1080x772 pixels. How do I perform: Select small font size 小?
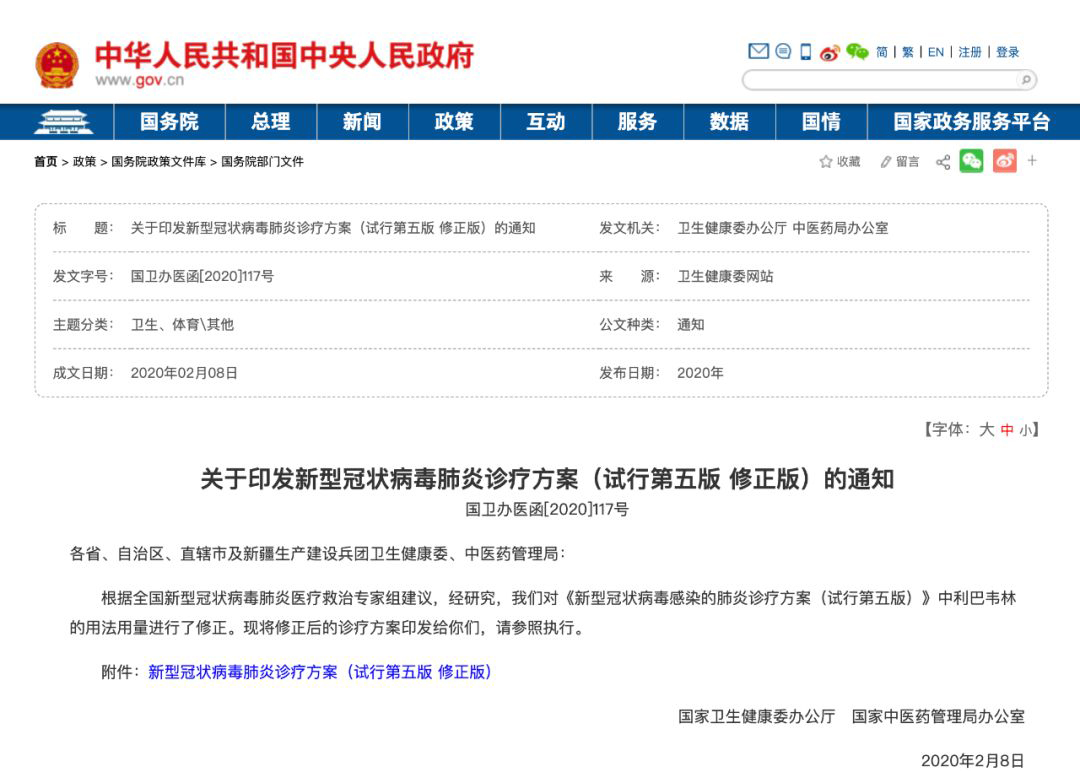pos(1026,430)
